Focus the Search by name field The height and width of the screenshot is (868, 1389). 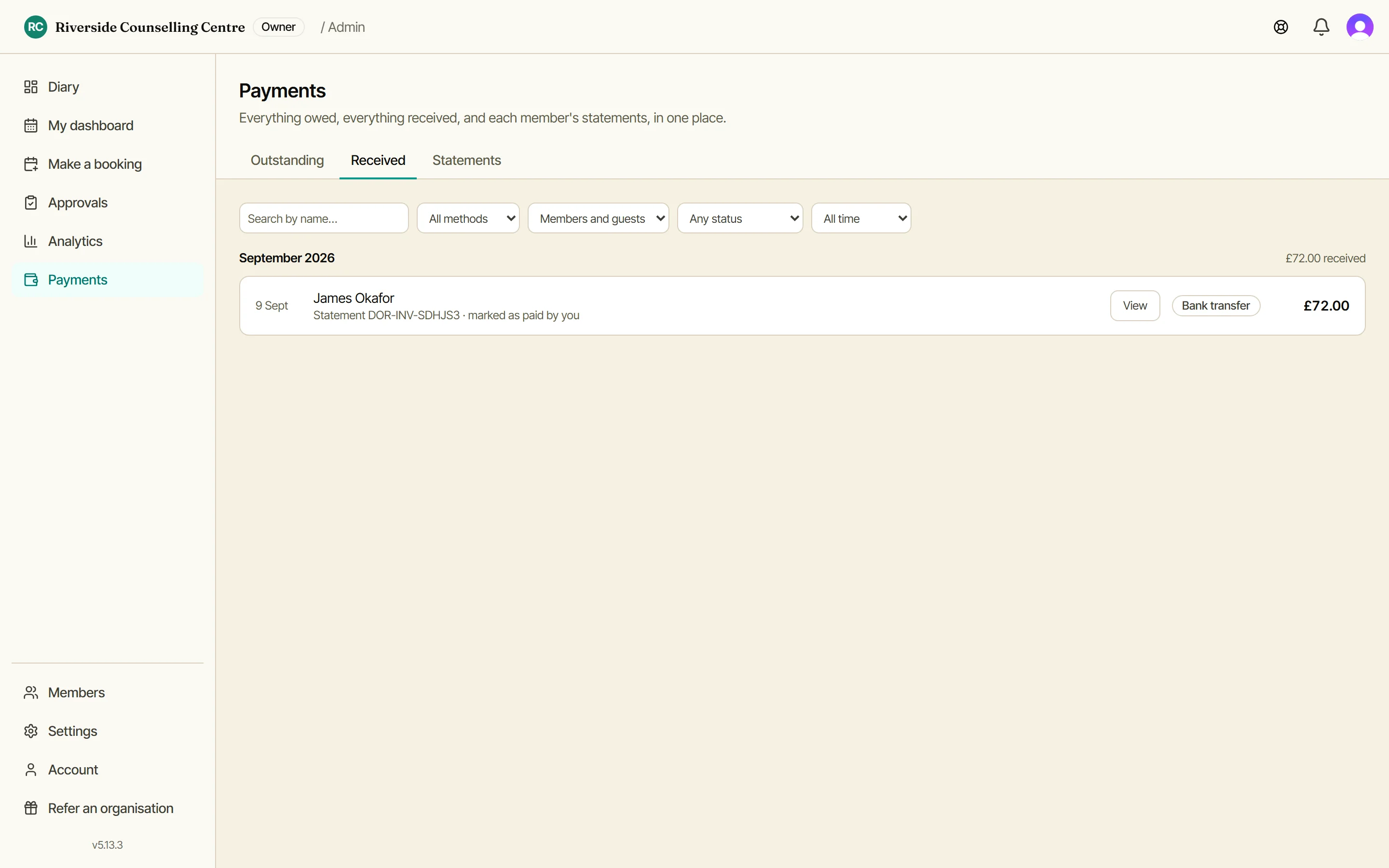pyautogui.click(x=324, y=218)
